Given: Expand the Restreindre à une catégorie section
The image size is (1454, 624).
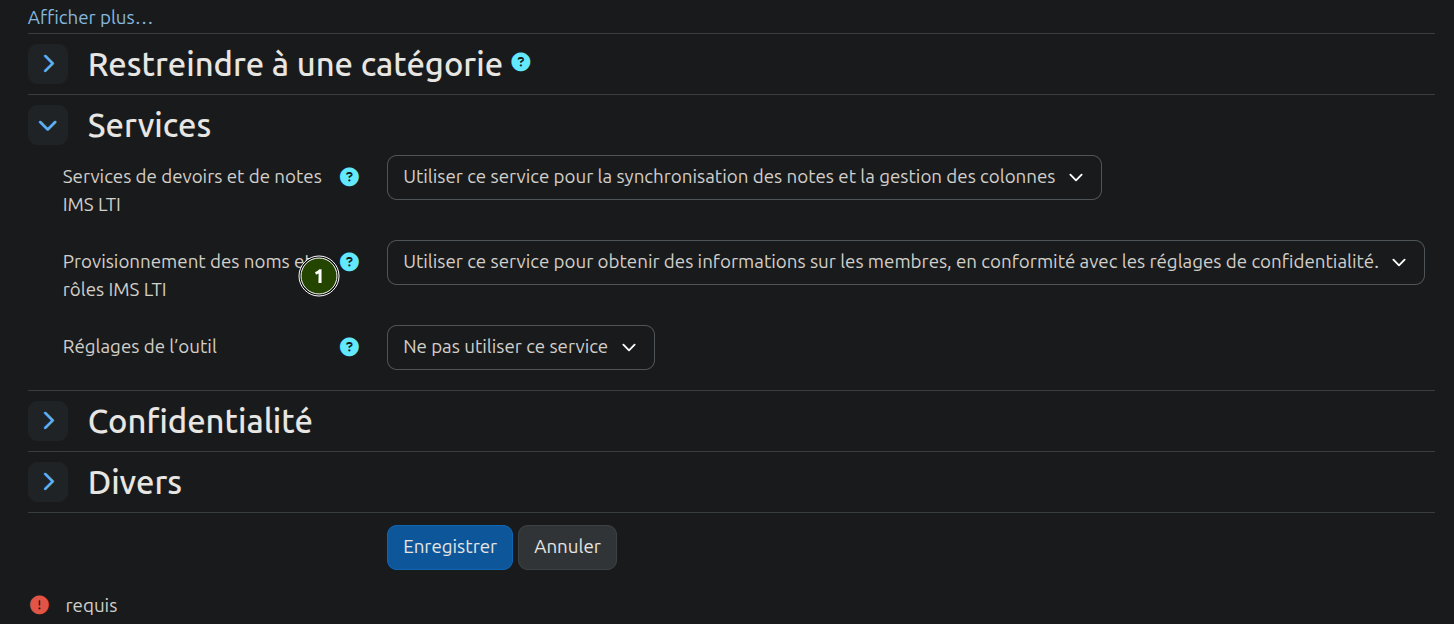Looking at the screenshot, I should (47, 63).
